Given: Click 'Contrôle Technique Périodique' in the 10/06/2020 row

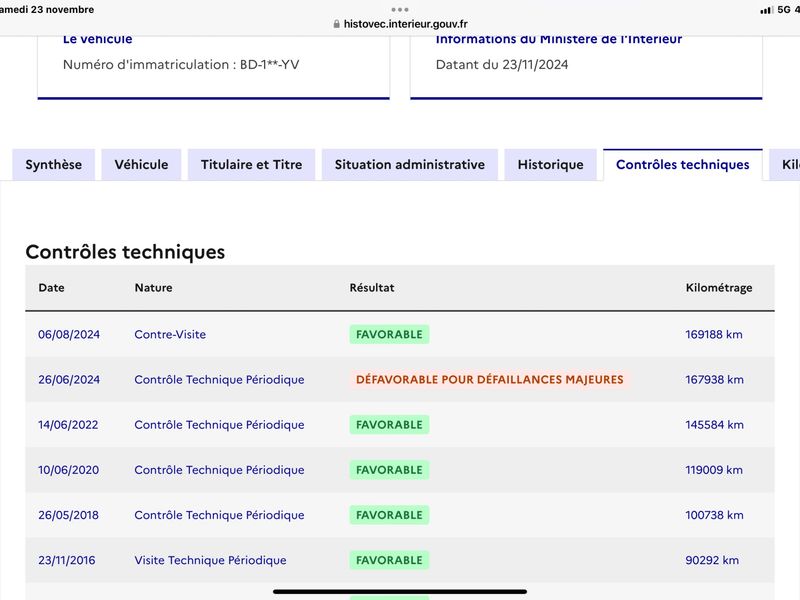Looking at the screenshot, I should click(219, 470).
